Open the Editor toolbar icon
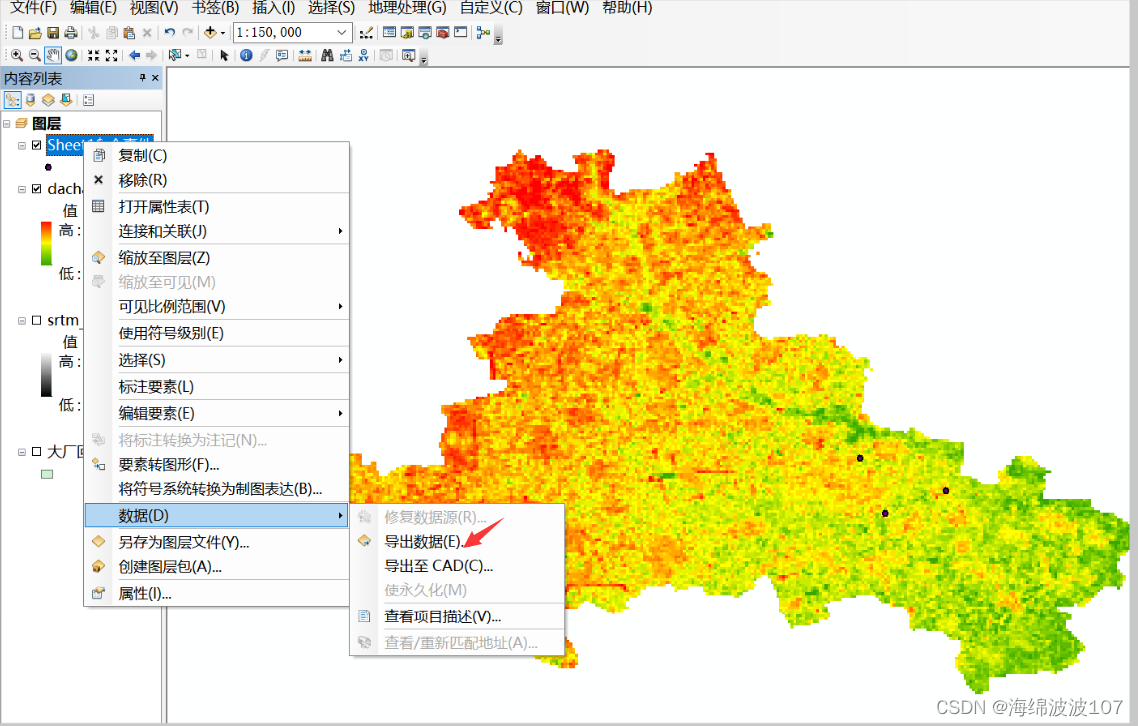1138x726 pixels. (x=366, y=33)
